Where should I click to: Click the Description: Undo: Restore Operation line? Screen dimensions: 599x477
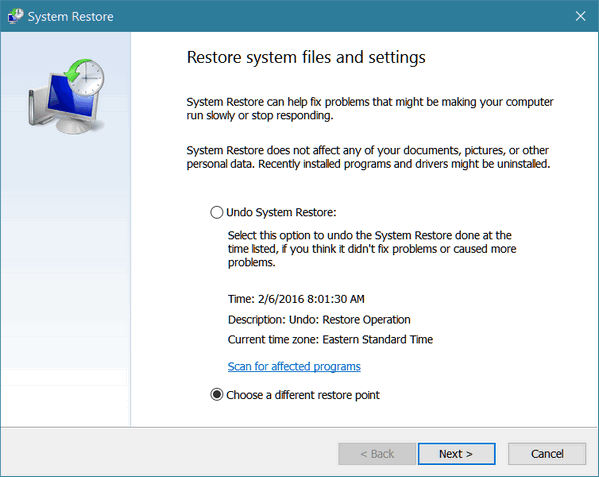click(x=319, y=320)
